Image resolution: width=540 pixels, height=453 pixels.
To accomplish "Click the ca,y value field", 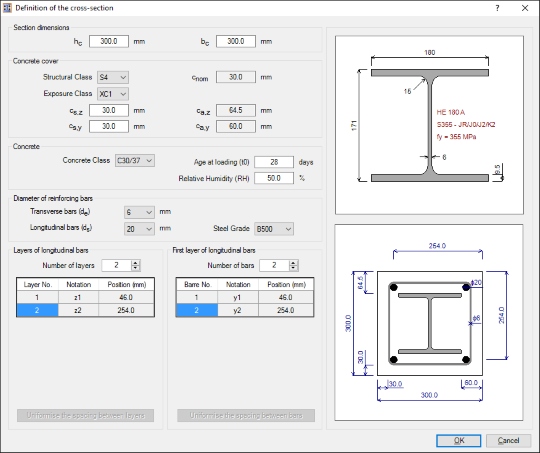I will pos(236,126).
